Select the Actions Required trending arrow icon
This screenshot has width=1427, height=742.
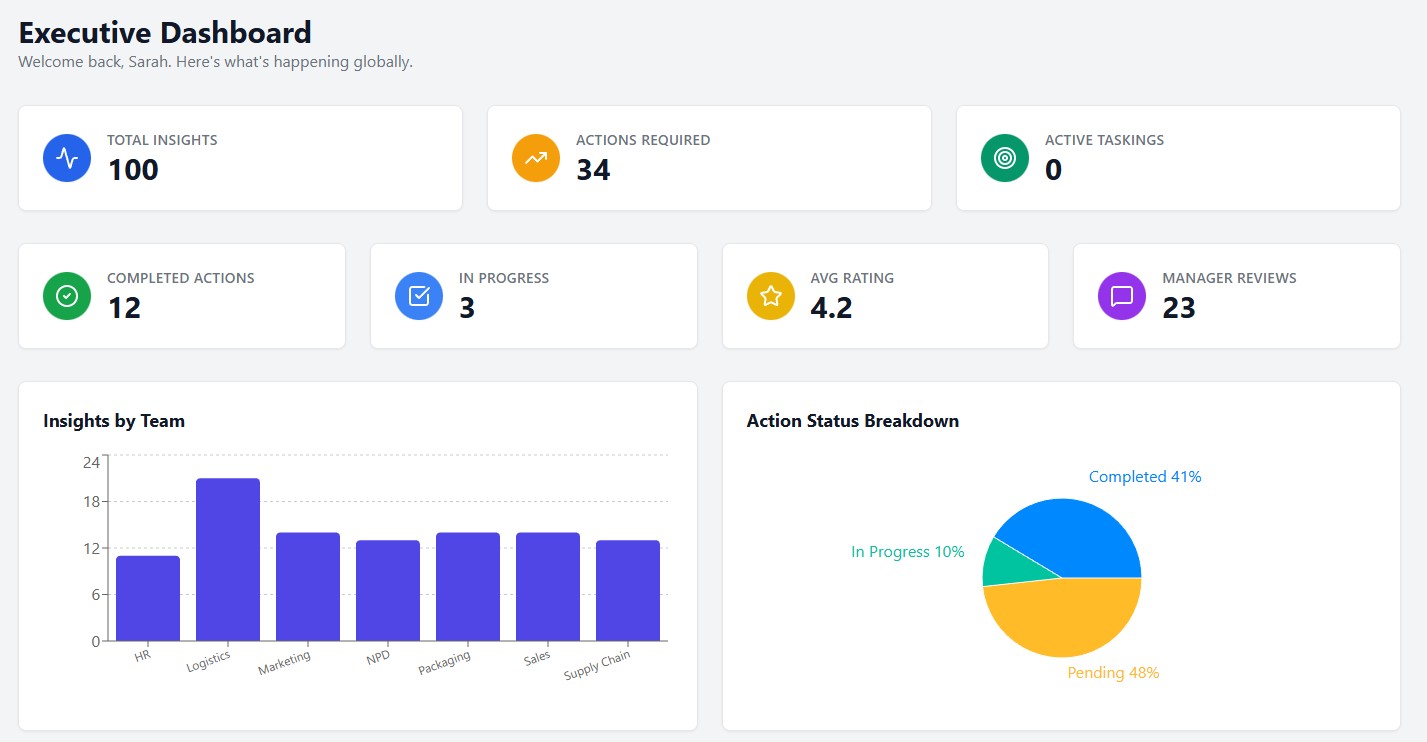[x=535, y=157]
